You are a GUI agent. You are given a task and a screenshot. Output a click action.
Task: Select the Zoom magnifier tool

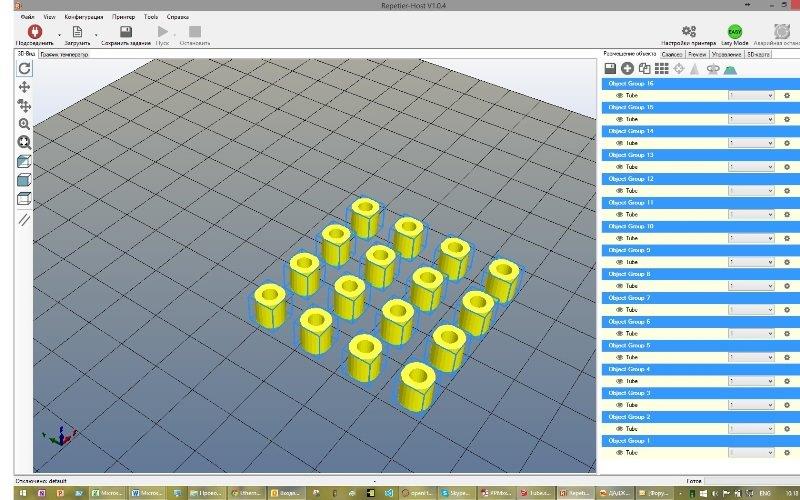[24, 124]
